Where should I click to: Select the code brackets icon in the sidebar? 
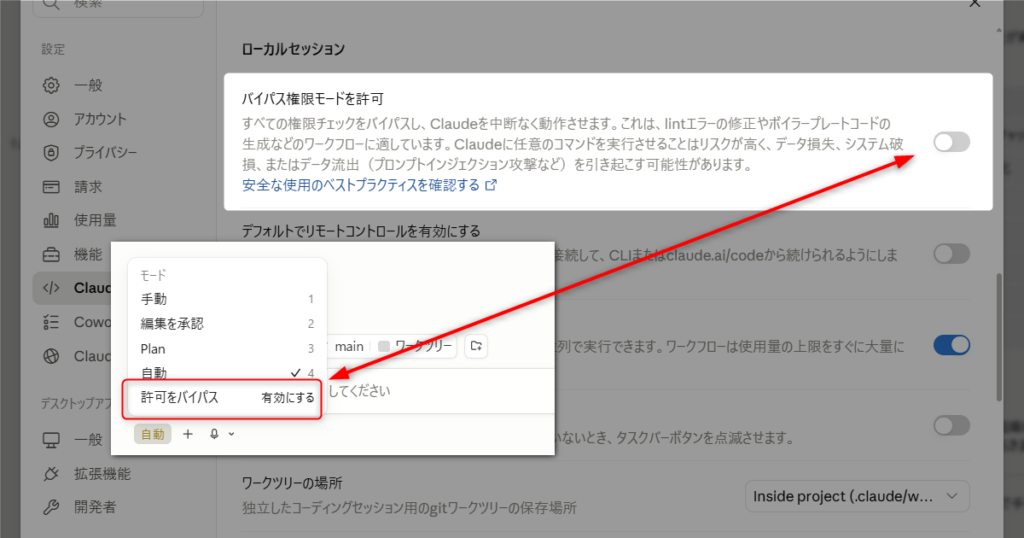tap(51, 288)
